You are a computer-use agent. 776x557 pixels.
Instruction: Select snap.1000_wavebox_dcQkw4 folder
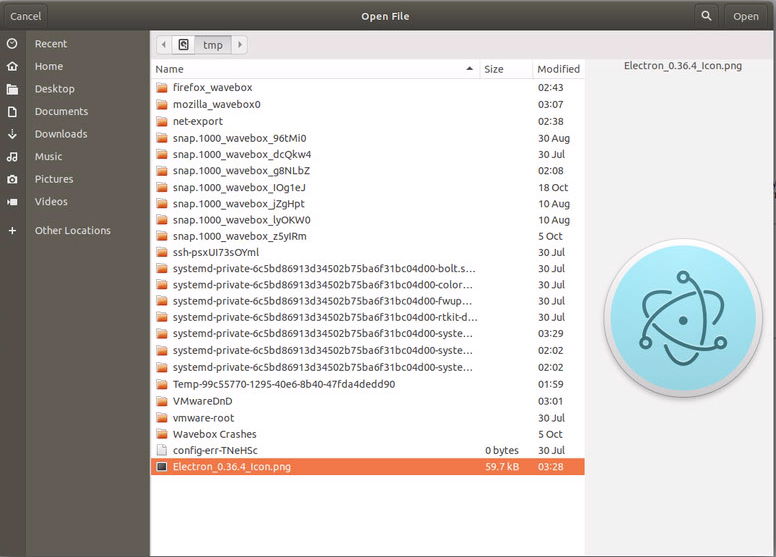[367, 154]
